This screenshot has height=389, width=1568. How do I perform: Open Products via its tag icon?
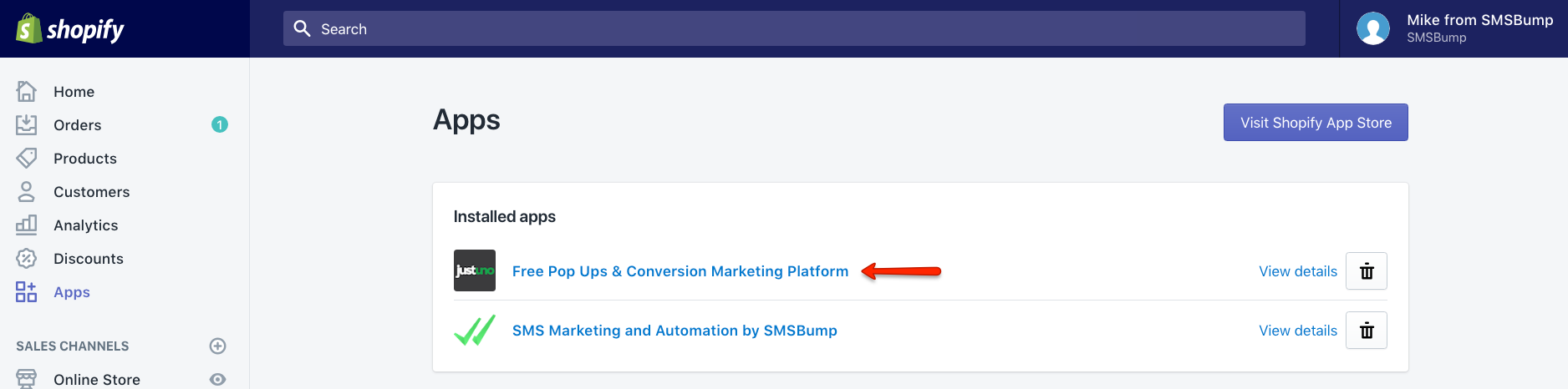(x=27, y=158)
